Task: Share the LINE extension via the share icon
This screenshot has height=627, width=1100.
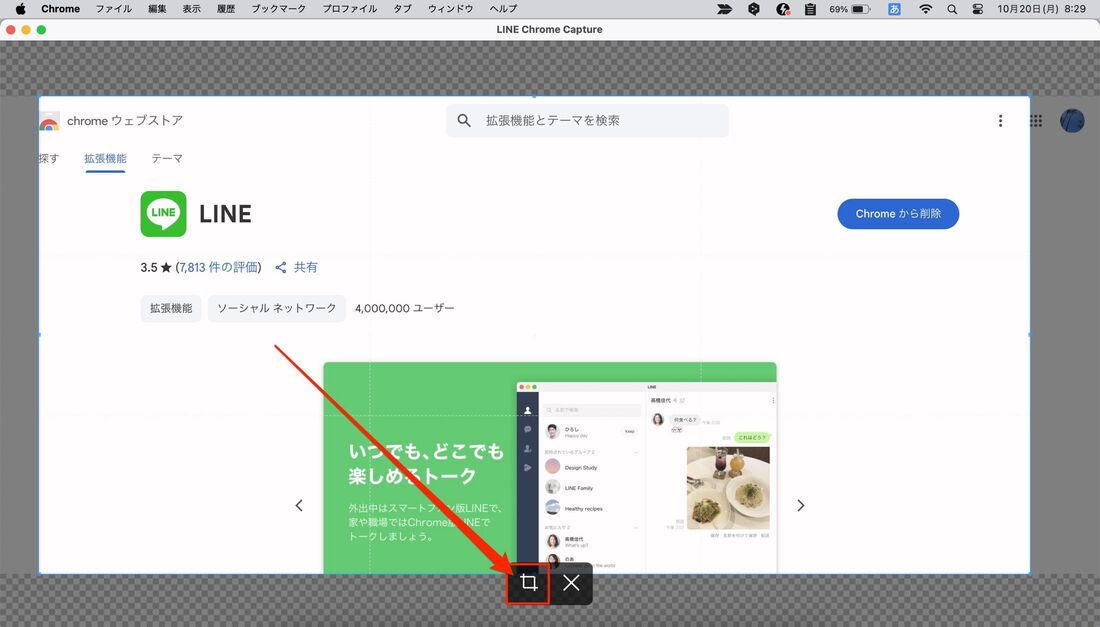Action: click(x=281, y=267)
